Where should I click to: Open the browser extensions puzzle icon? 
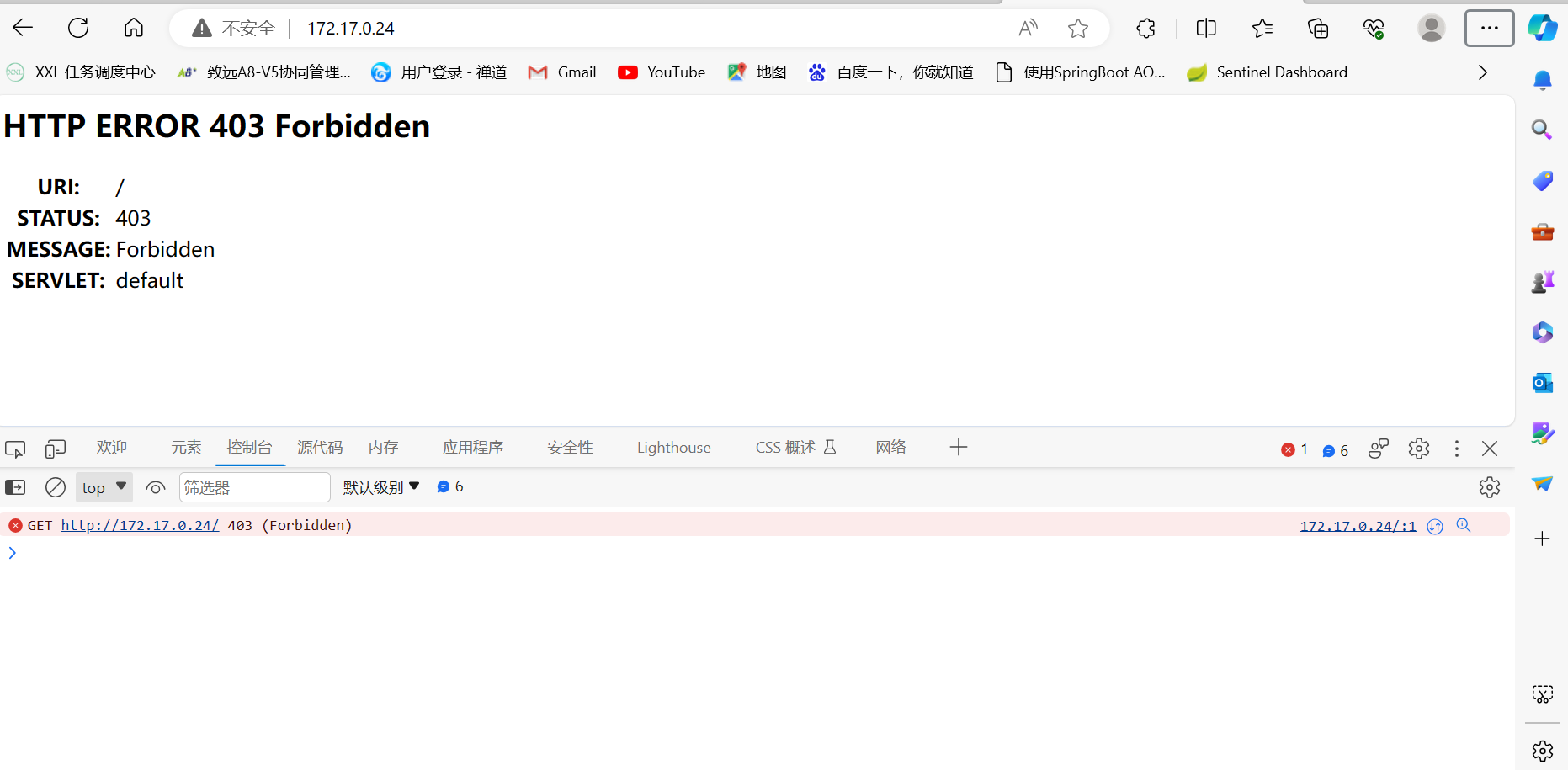[1146, 29]
